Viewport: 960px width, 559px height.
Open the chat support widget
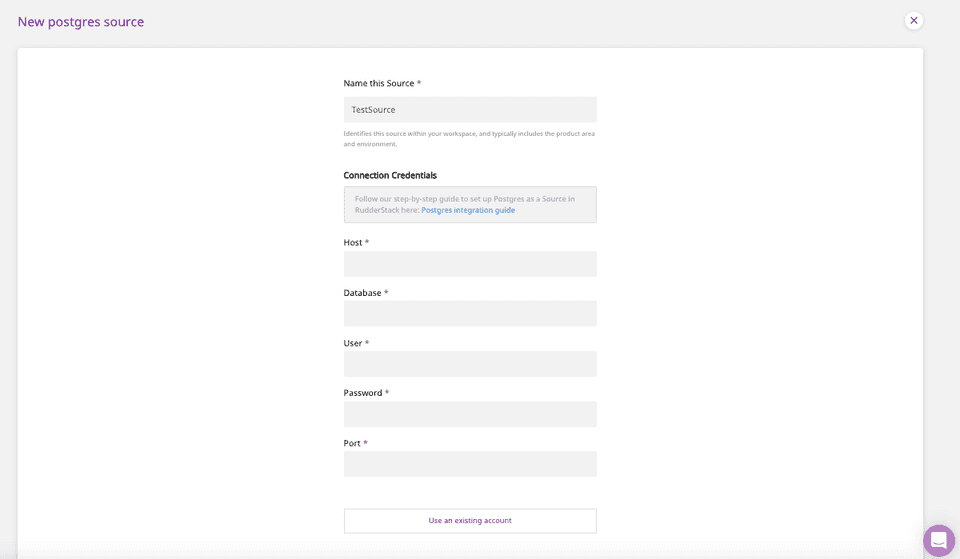(938, 540)
